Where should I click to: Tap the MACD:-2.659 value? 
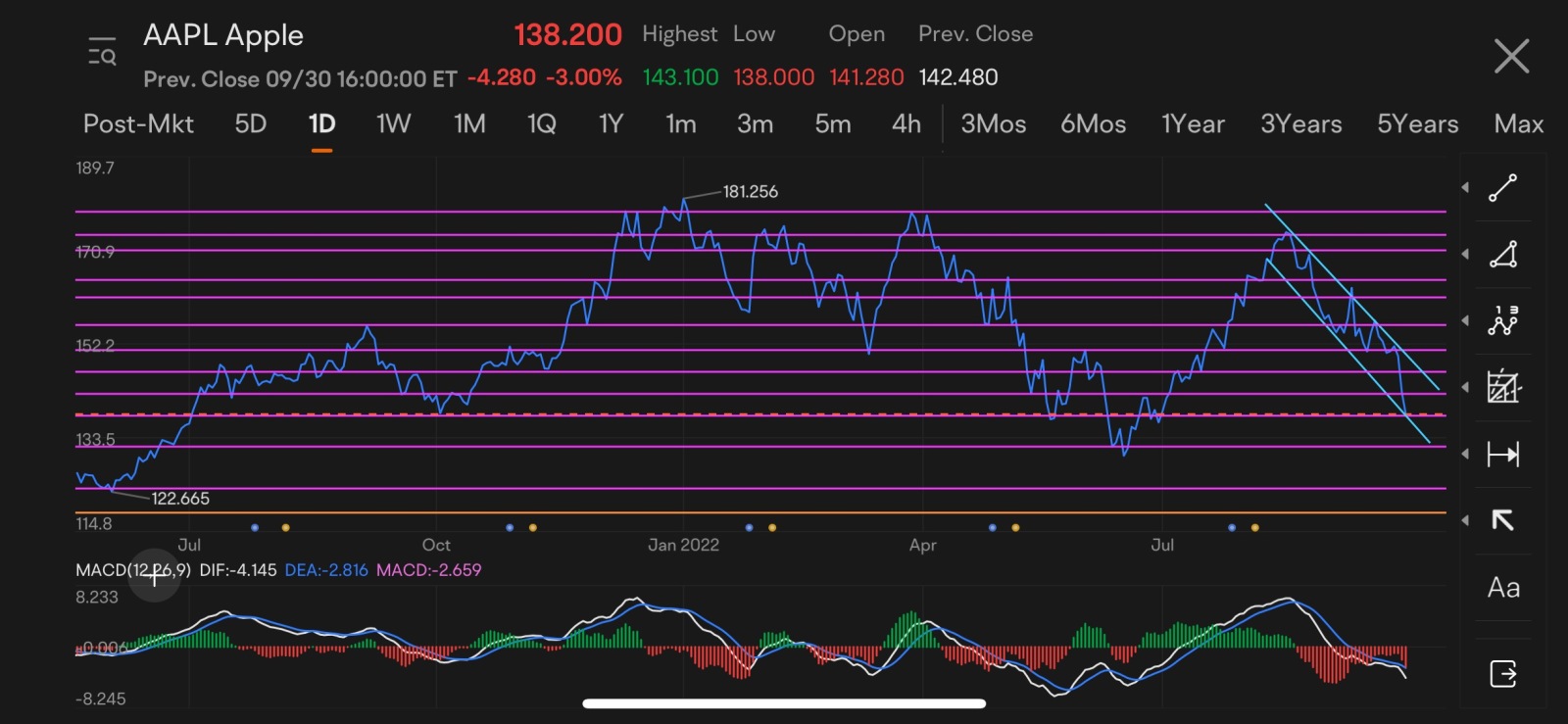(x=429, y=570)
